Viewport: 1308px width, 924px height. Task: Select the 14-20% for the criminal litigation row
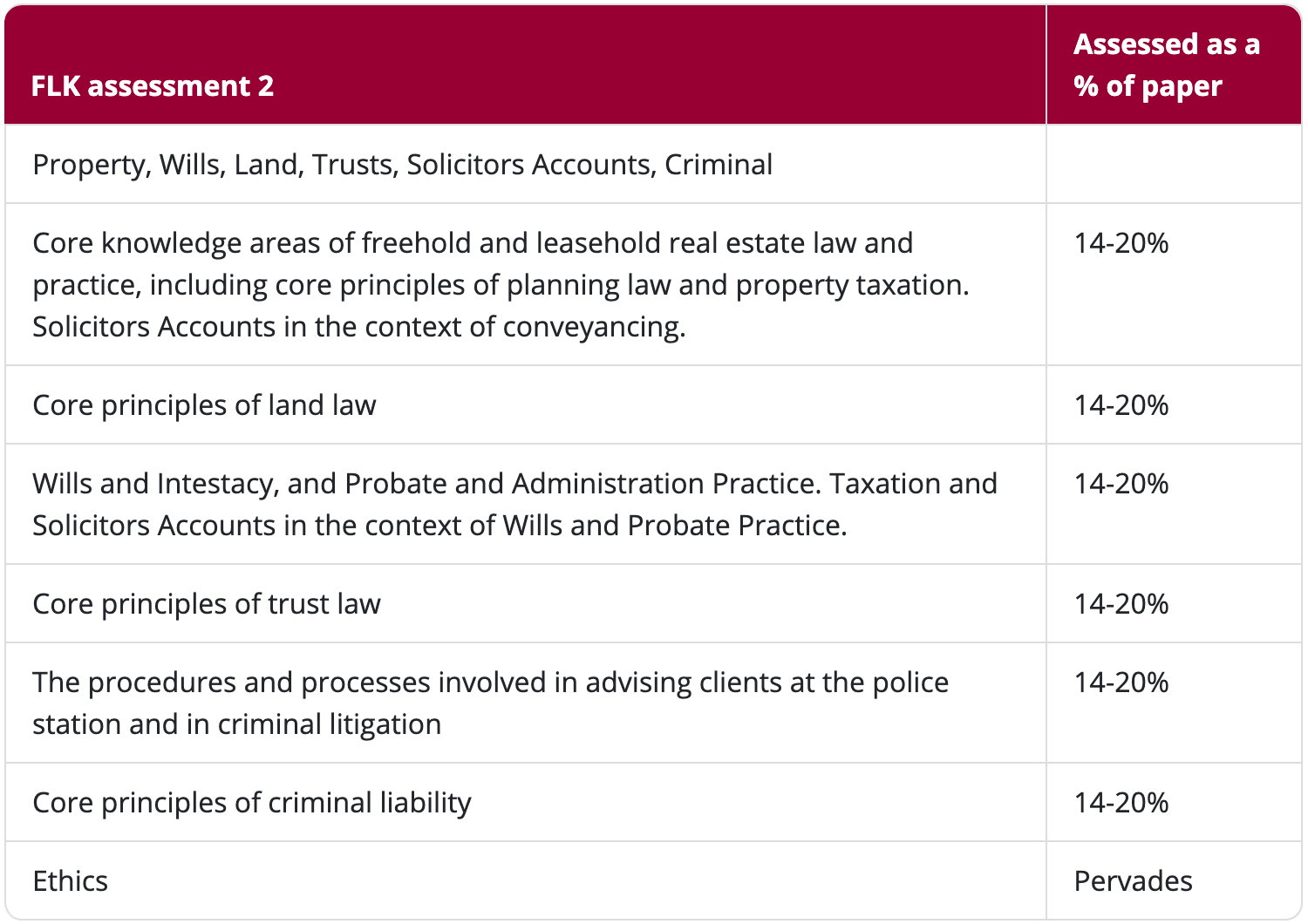pyautogui.click(x=1121, y=683)
